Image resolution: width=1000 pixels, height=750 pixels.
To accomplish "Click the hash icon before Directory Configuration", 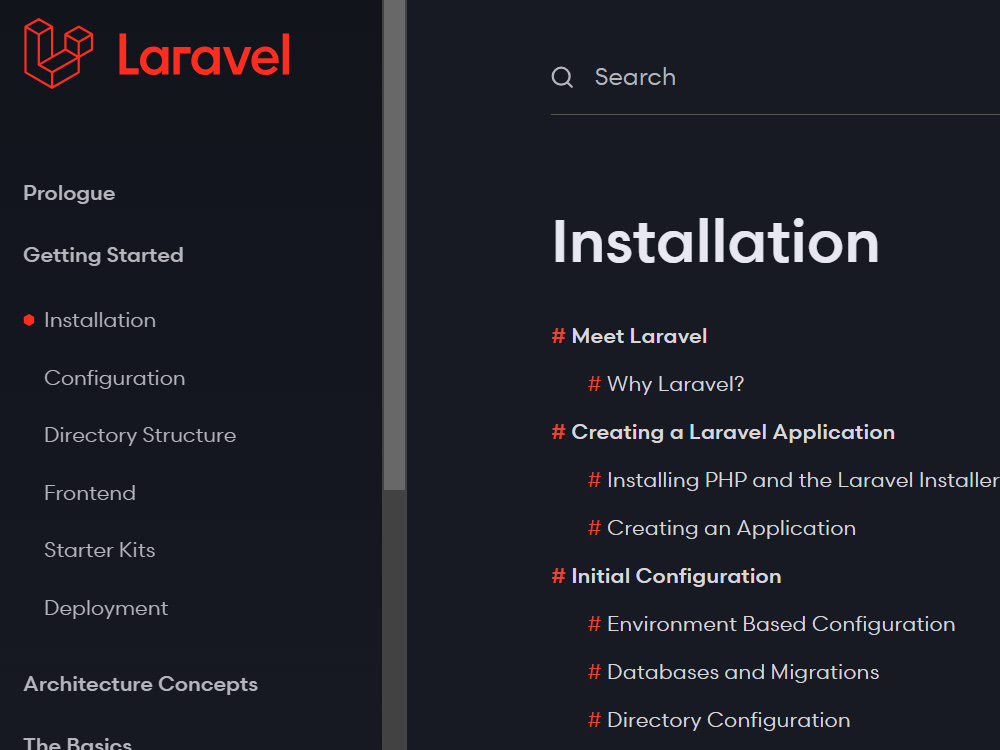I will click(594, 720).
